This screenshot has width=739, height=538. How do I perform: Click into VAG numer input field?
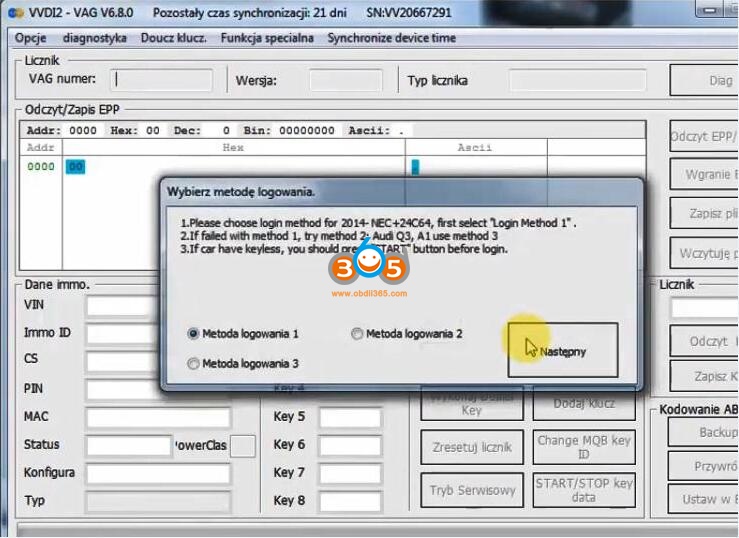[x=161, y=80]
